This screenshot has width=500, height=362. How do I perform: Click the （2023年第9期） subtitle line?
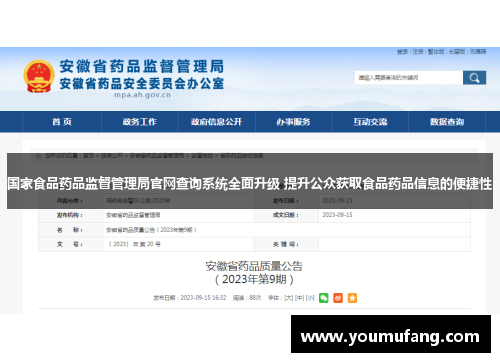[254, 279]
